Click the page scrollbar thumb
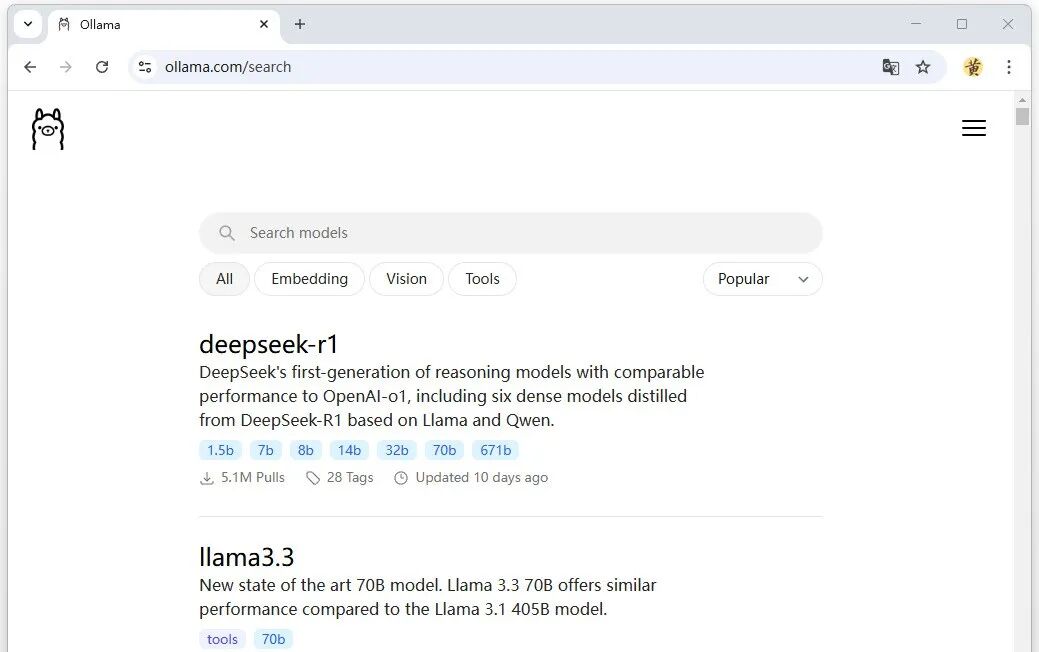This screenshot has height=652, width=1039. click(x=1022, y=117)
